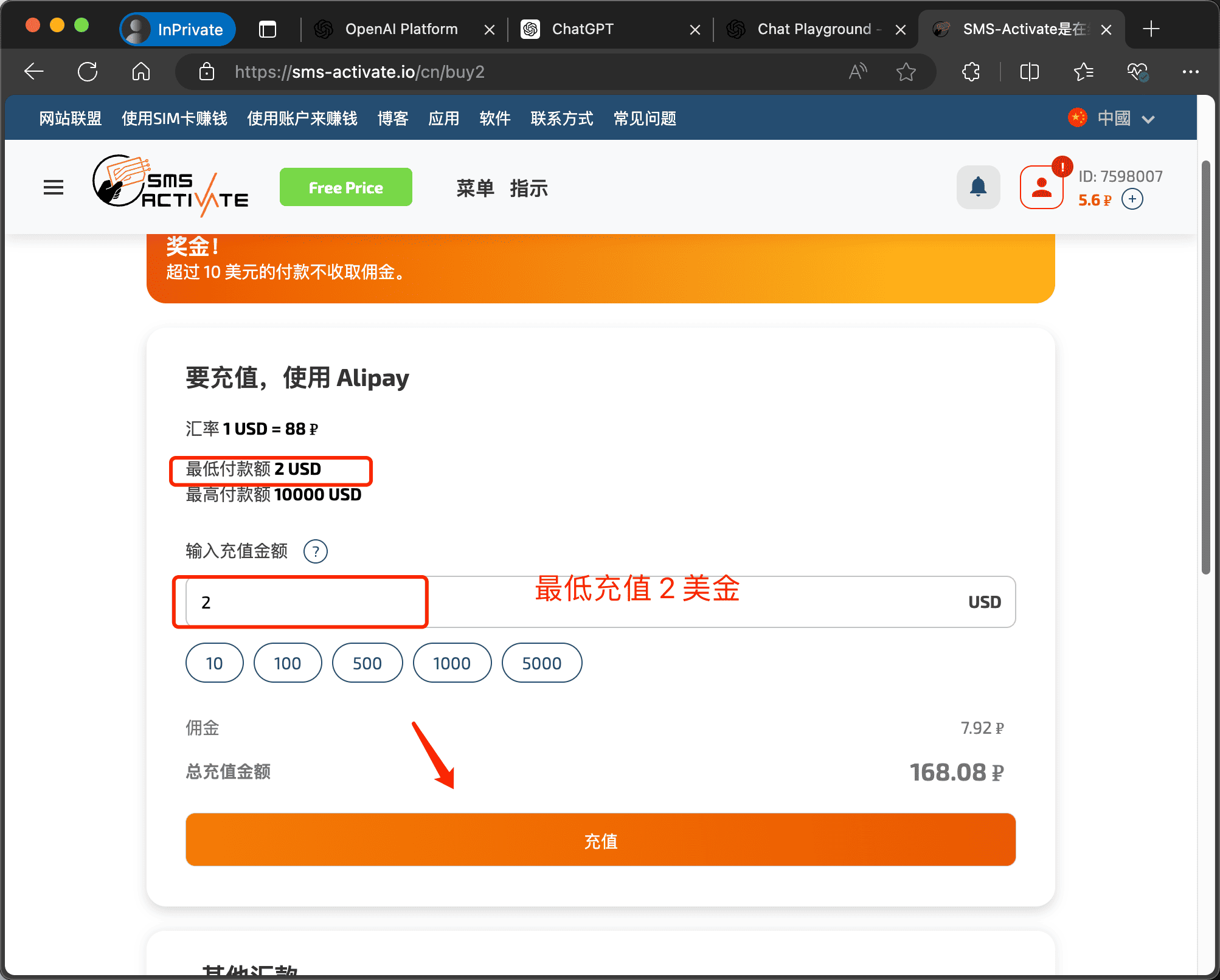Image resolution: width=1220 pixels, height=980 pixels.
Task: Open the 常见问题 menu item
Action: pos(645,119)
